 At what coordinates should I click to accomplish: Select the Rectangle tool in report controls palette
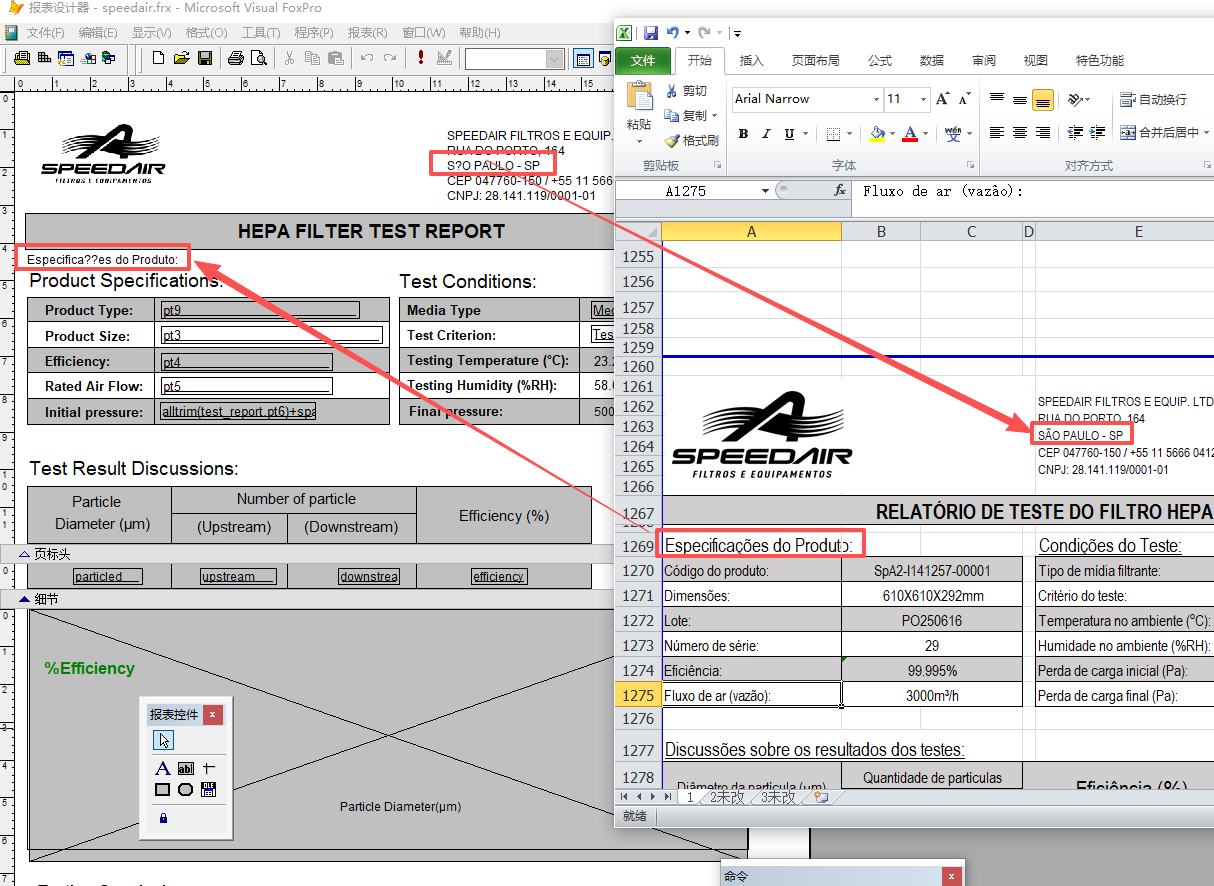163,790
